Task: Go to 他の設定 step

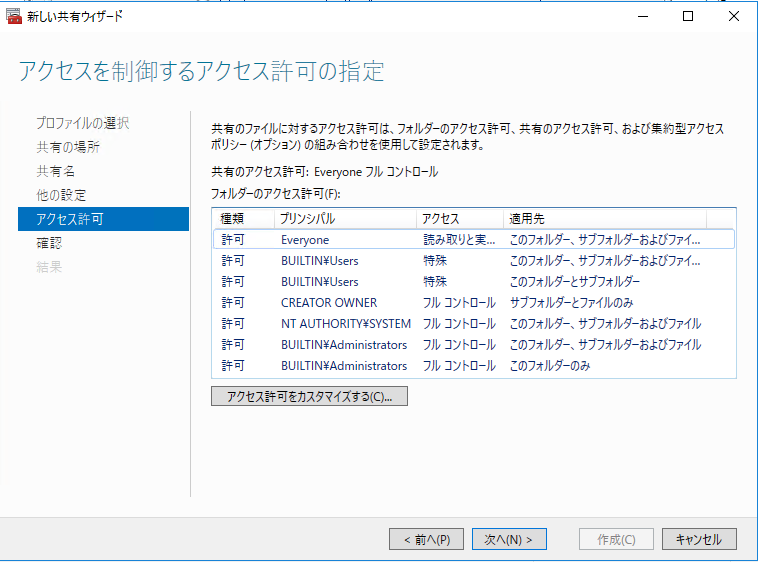Action: coord(61,195)
